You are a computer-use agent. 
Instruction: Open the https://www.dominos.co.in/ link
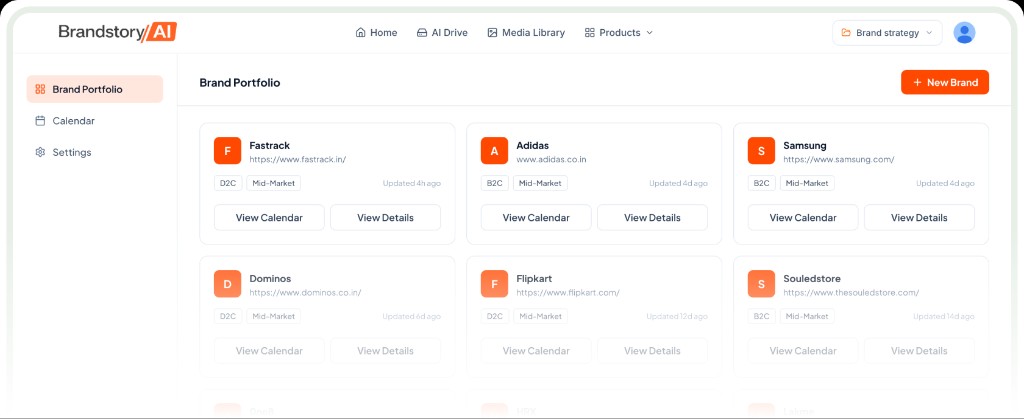tap(305, 292)
